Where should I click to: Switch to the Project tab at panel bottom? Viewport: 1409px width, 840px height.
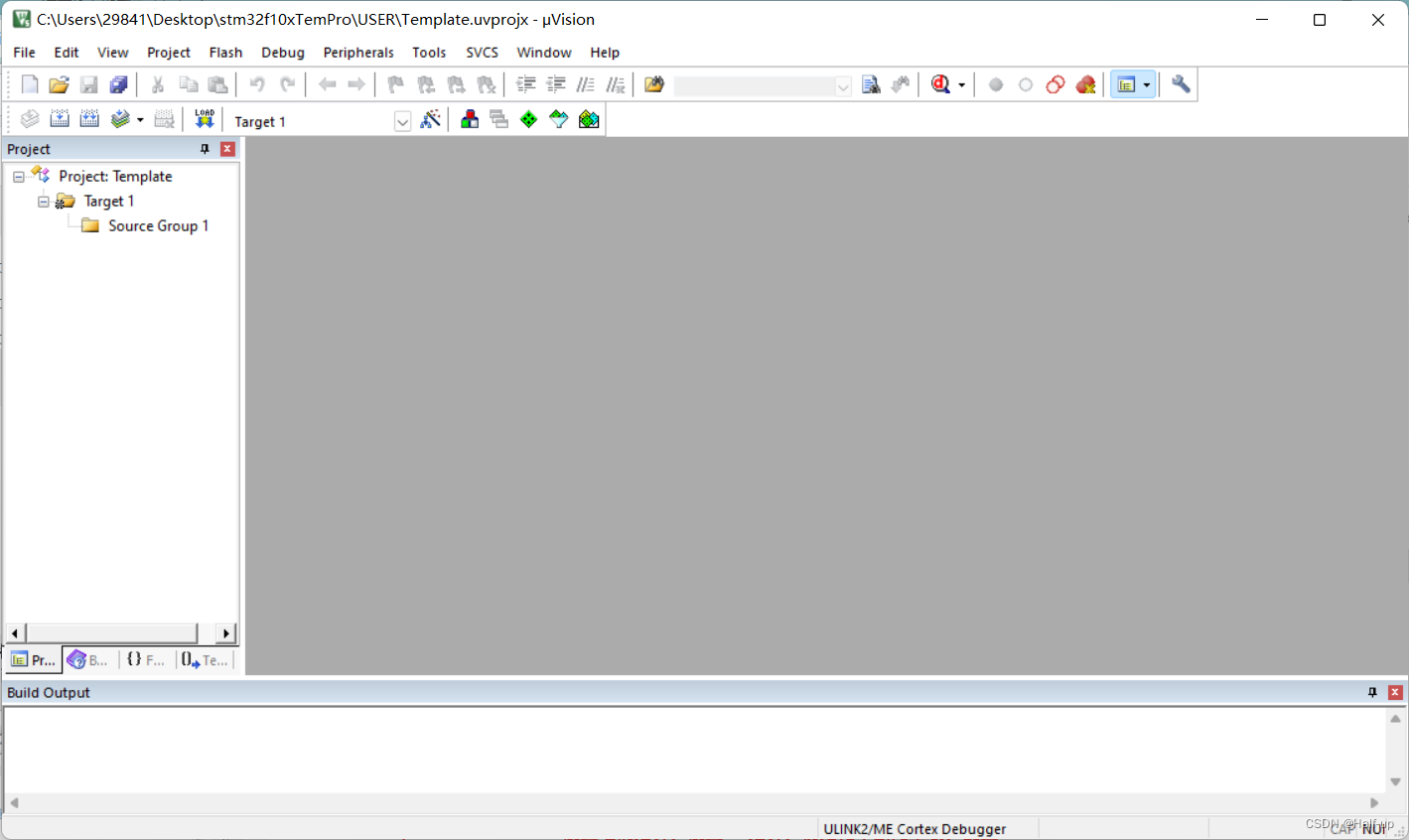[34, 659]
